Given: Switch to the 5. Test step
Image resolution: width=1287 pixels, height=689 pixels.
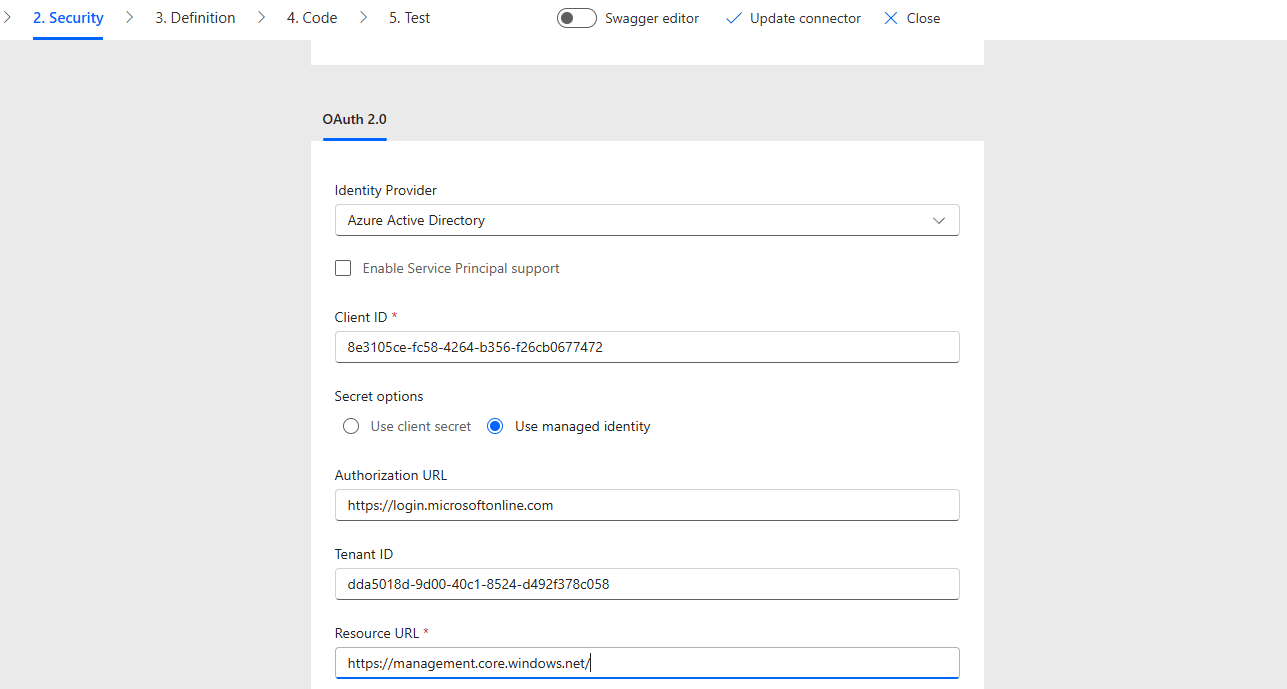Looking at the screenshot, I should 410,18.
